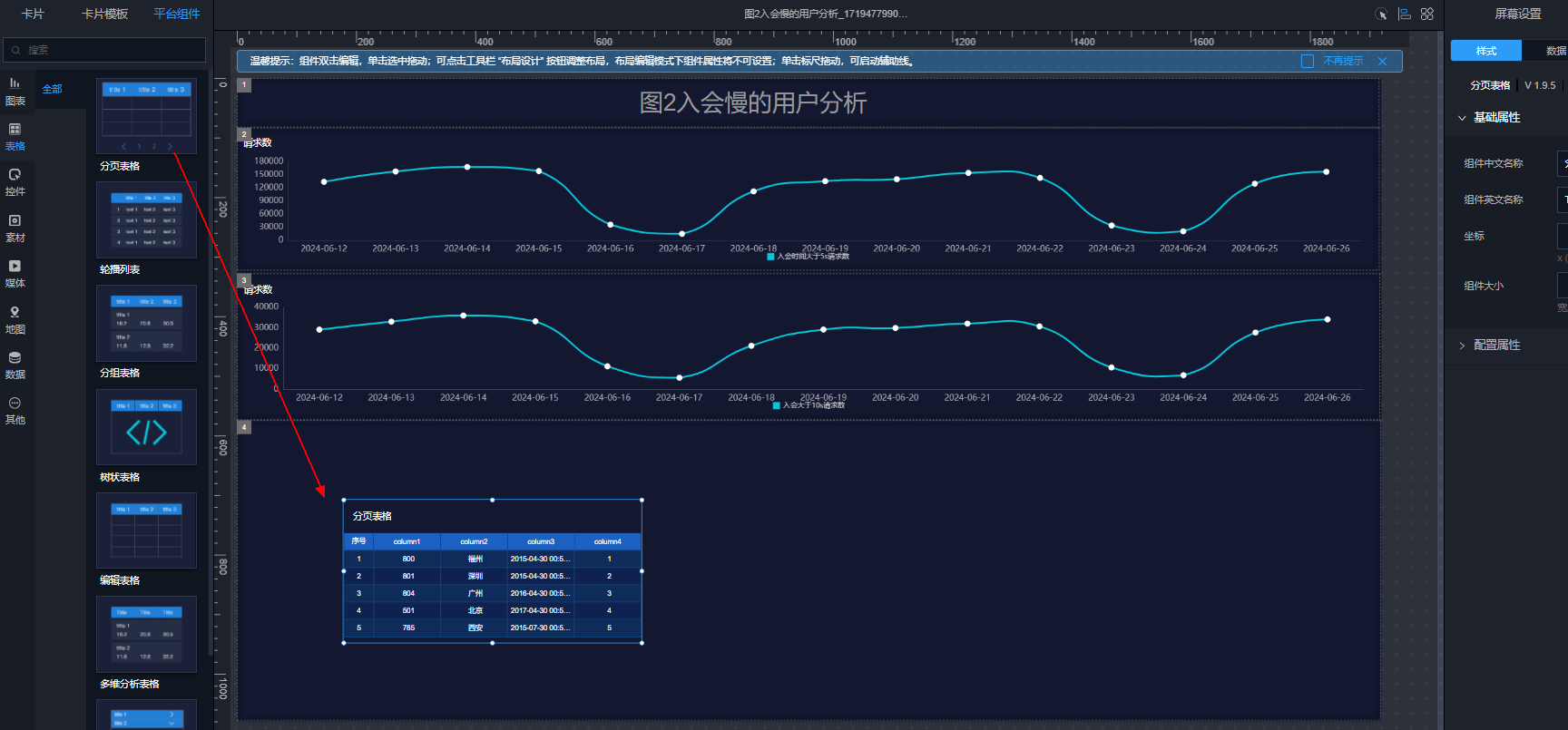Click the table cell 北京
The image size is (1568, 730).
[475, 610]
